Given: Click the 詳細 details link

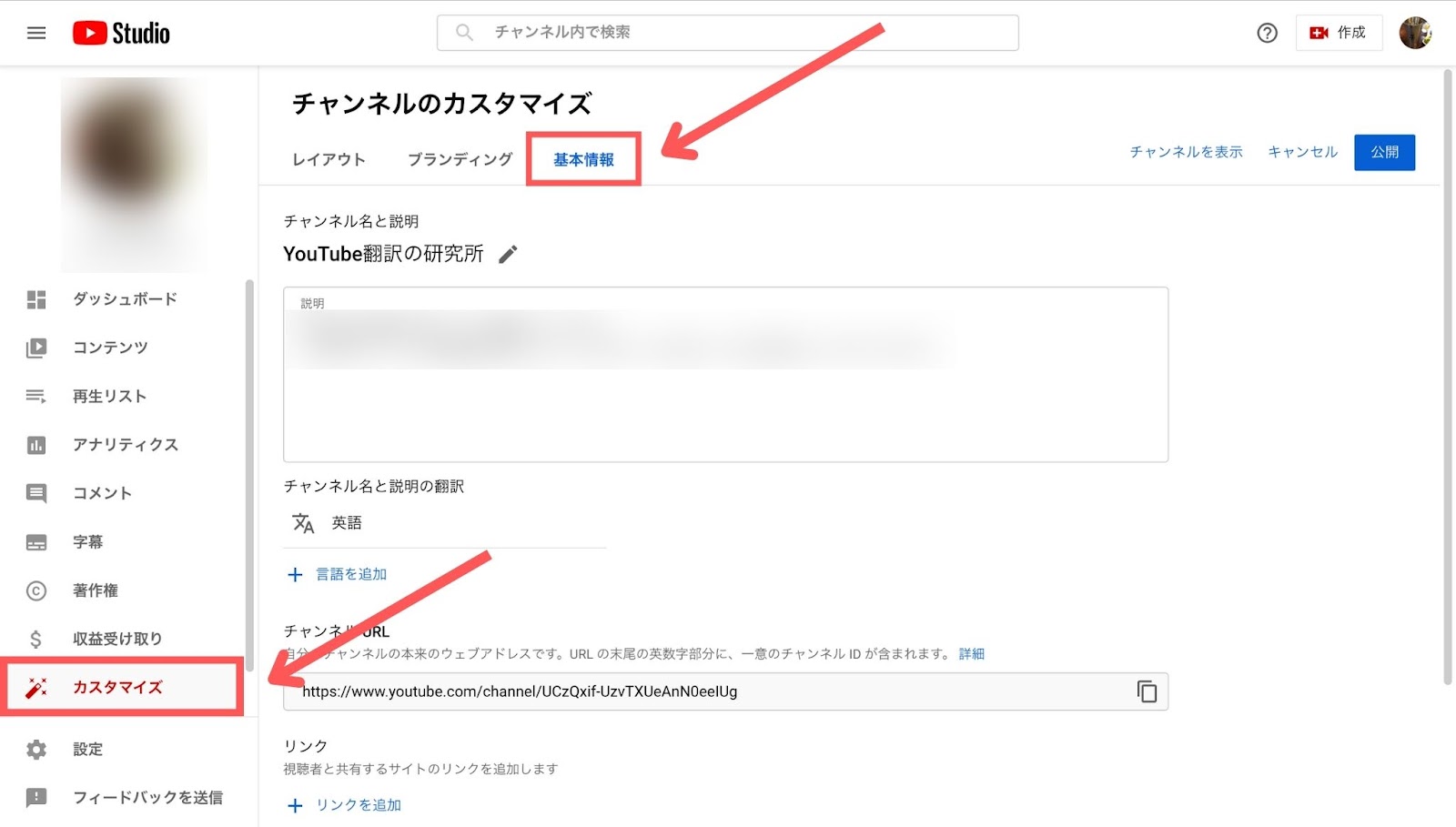Looking at the screenshot, I should click(x=972, y=653).
